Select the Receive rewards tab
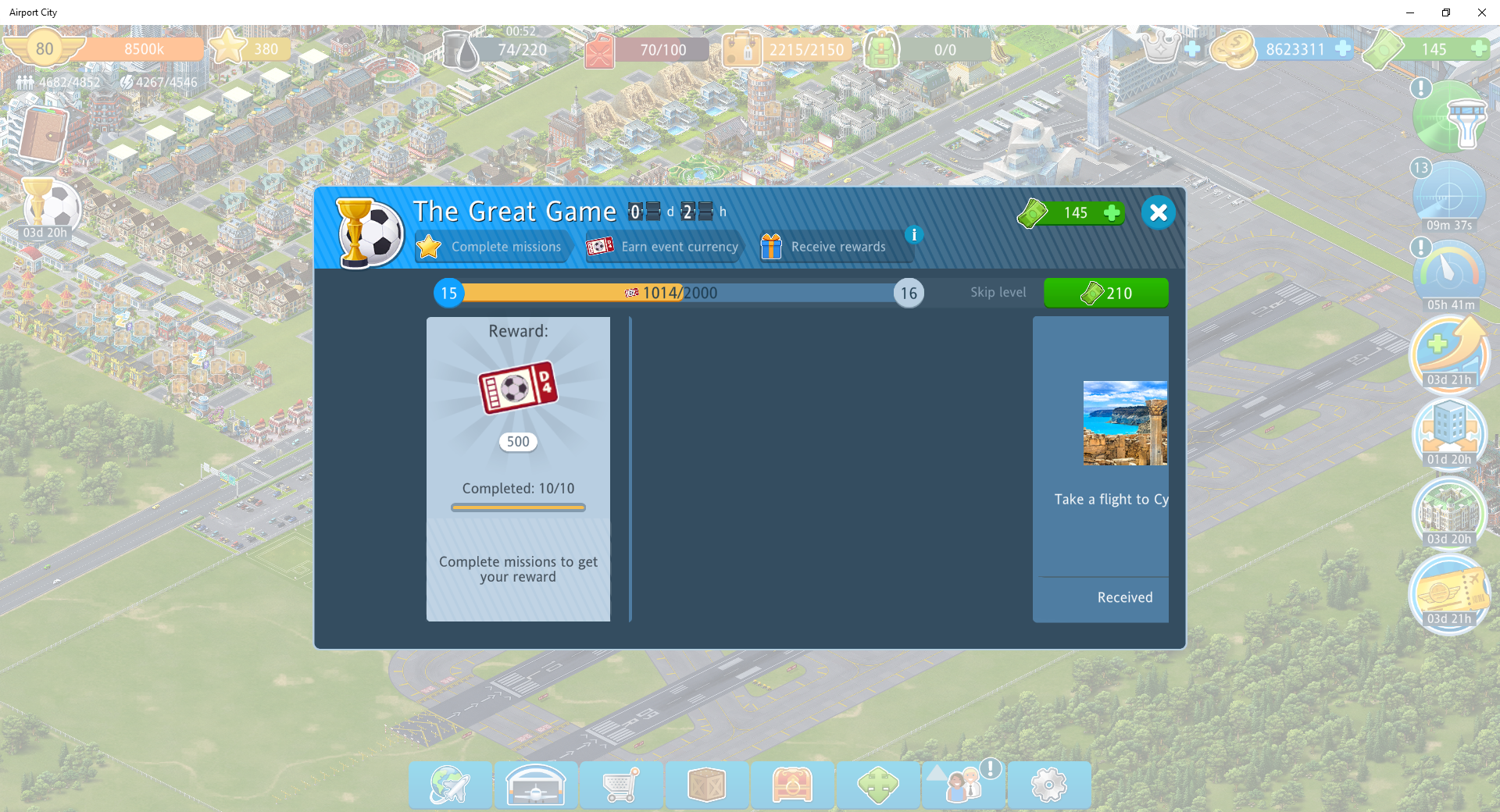This screenshot has width=1500, height=812. (x=827, y=247)
